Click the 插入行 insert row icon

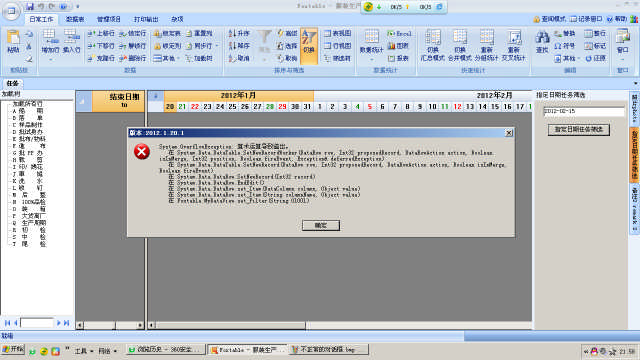[x=71, y=42]
